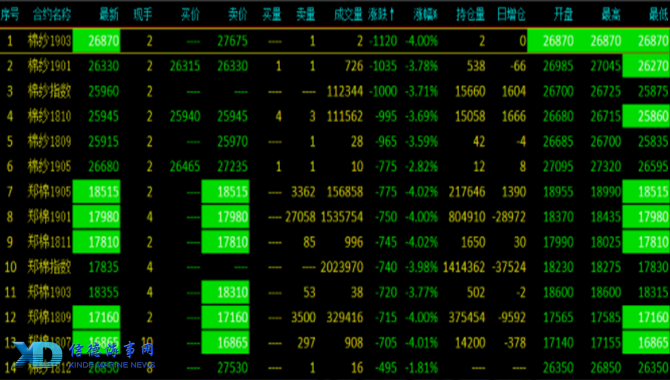Image resolution: width=670 pixels, height=380 pixels.
Task: Select the 棉纱1901 contract name
Action: click(x=49, y=66)
